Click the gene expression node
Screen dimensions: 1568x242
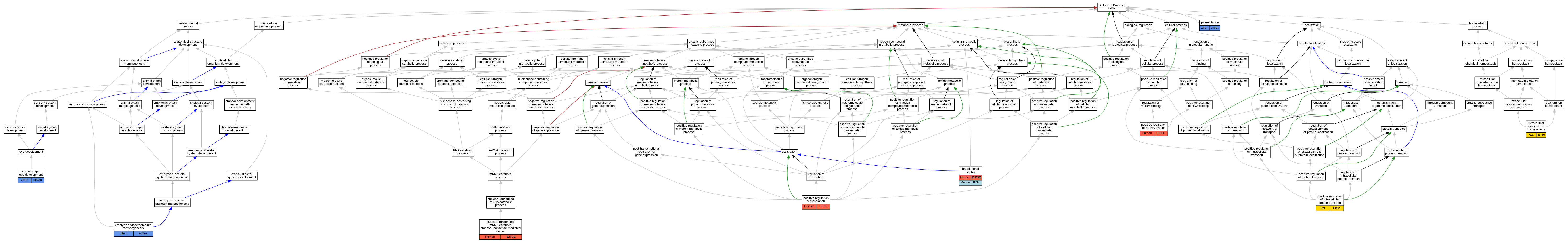[598, 83]
